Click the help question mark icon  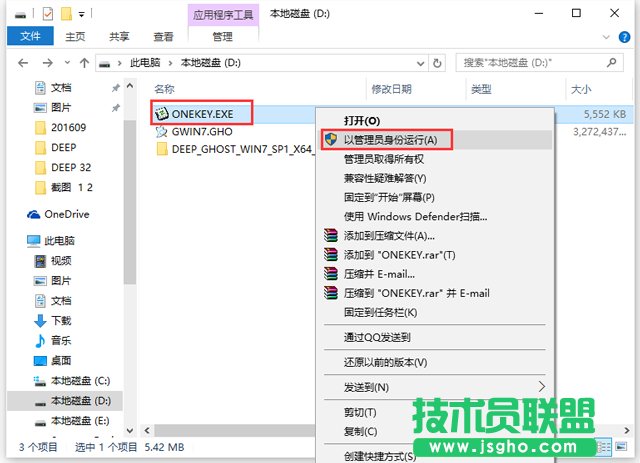pyautogui.click(x=626, y=37)
